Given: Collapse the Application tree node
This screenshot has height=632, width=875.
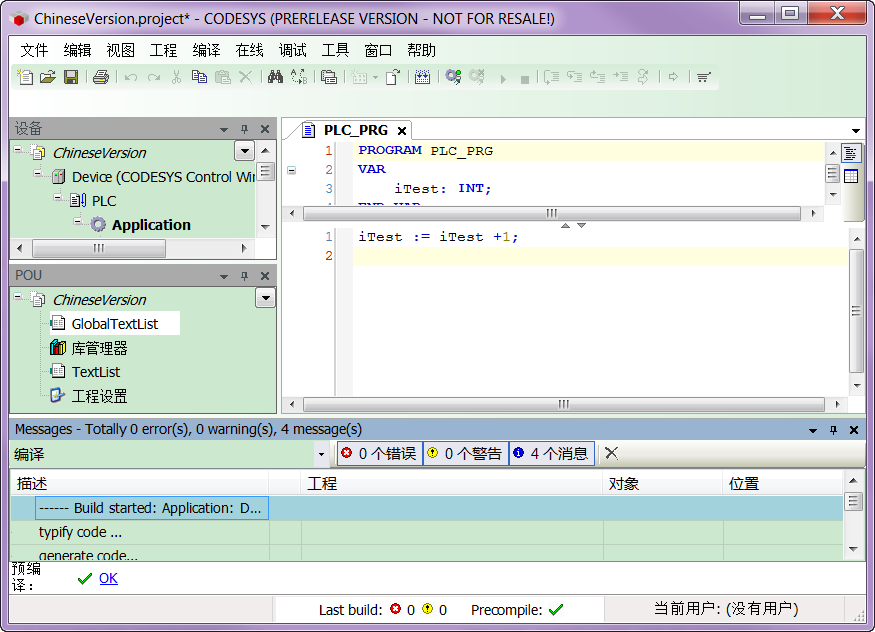Looking at the screenshot, I should tap(78, 221).
